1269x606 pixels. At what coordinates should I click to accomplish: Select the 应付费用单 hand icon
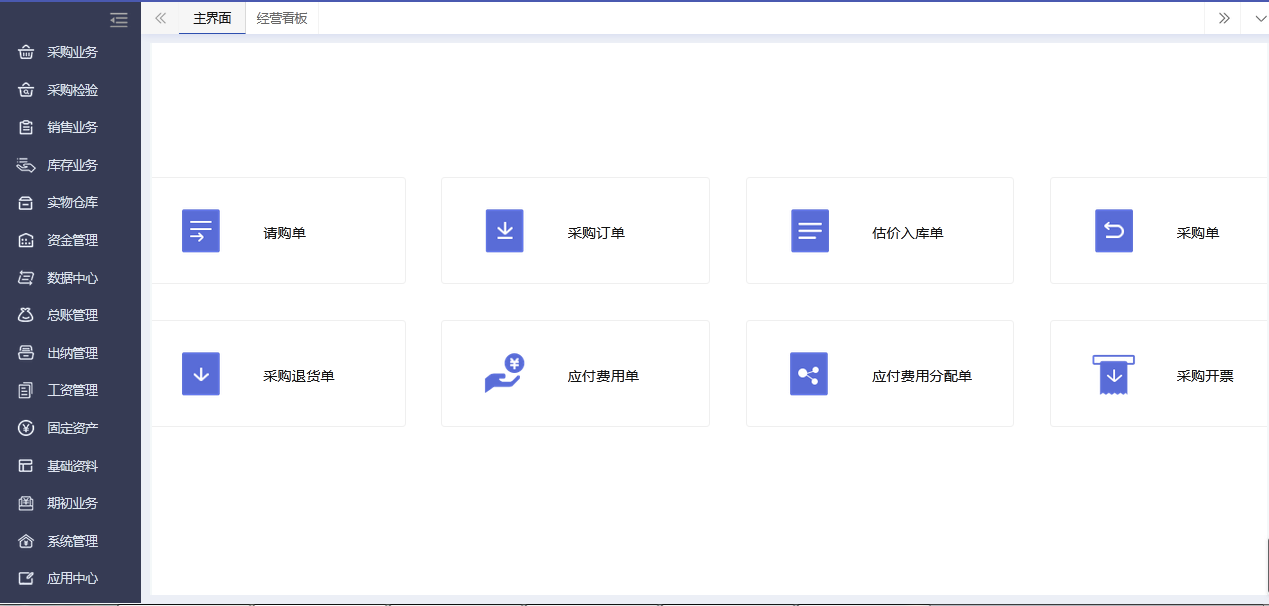(x=505, y=373)
